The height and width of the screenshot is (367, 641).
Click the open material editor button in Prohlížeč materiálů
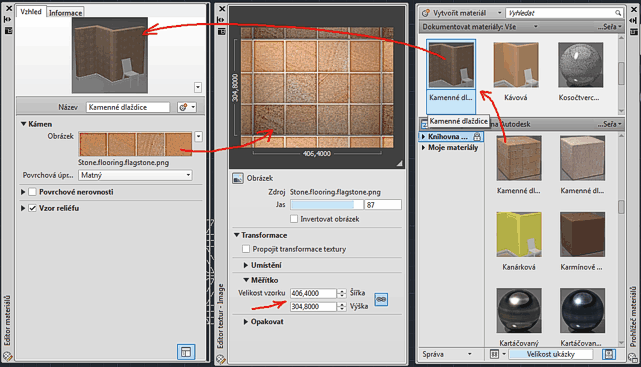609,354
